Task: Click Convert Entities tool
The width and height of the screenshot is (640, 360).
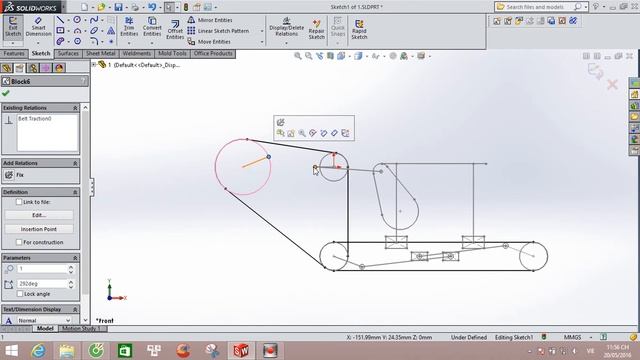Action: pyautogui.click(x=152, y=27)
